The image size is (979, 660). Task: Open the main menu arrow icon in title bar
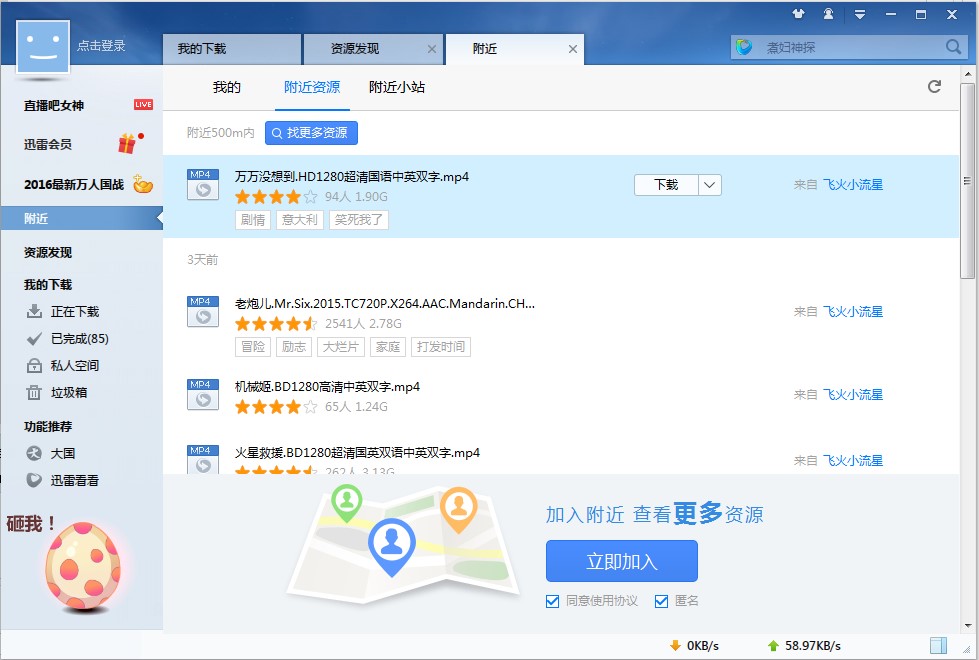coord(859,14)
